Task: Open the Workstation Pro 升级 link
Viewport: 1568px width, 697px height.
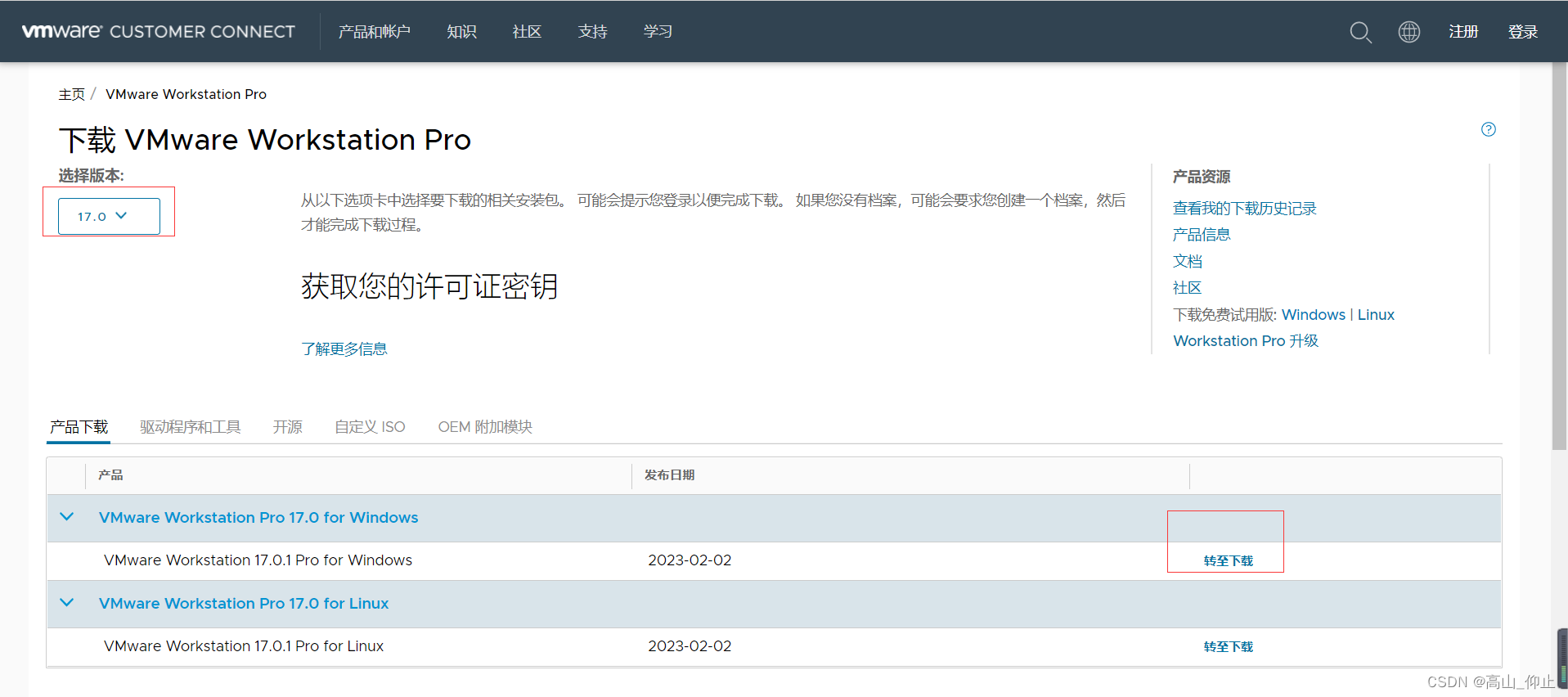Action: (1246, 341)
